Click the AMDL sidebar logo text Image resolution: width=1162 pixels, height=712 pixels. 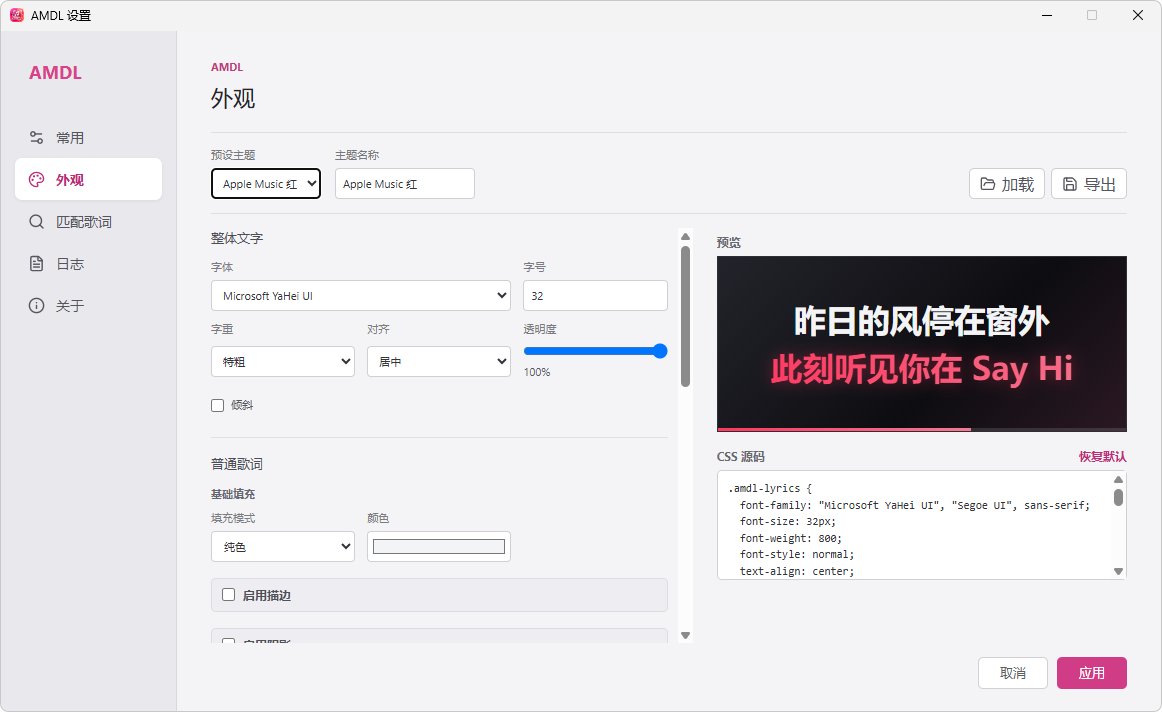(56, 73)
